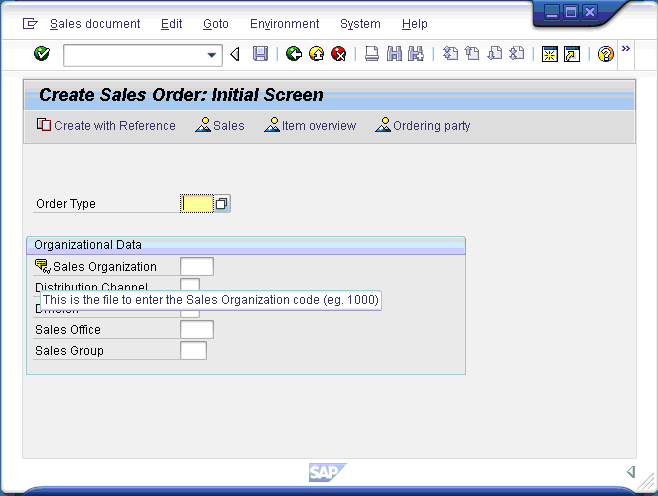The width and height of the screenshot is (658, 496).
Task: Open the Help menu
Action: pyautogui.click(x=415, y=24)
